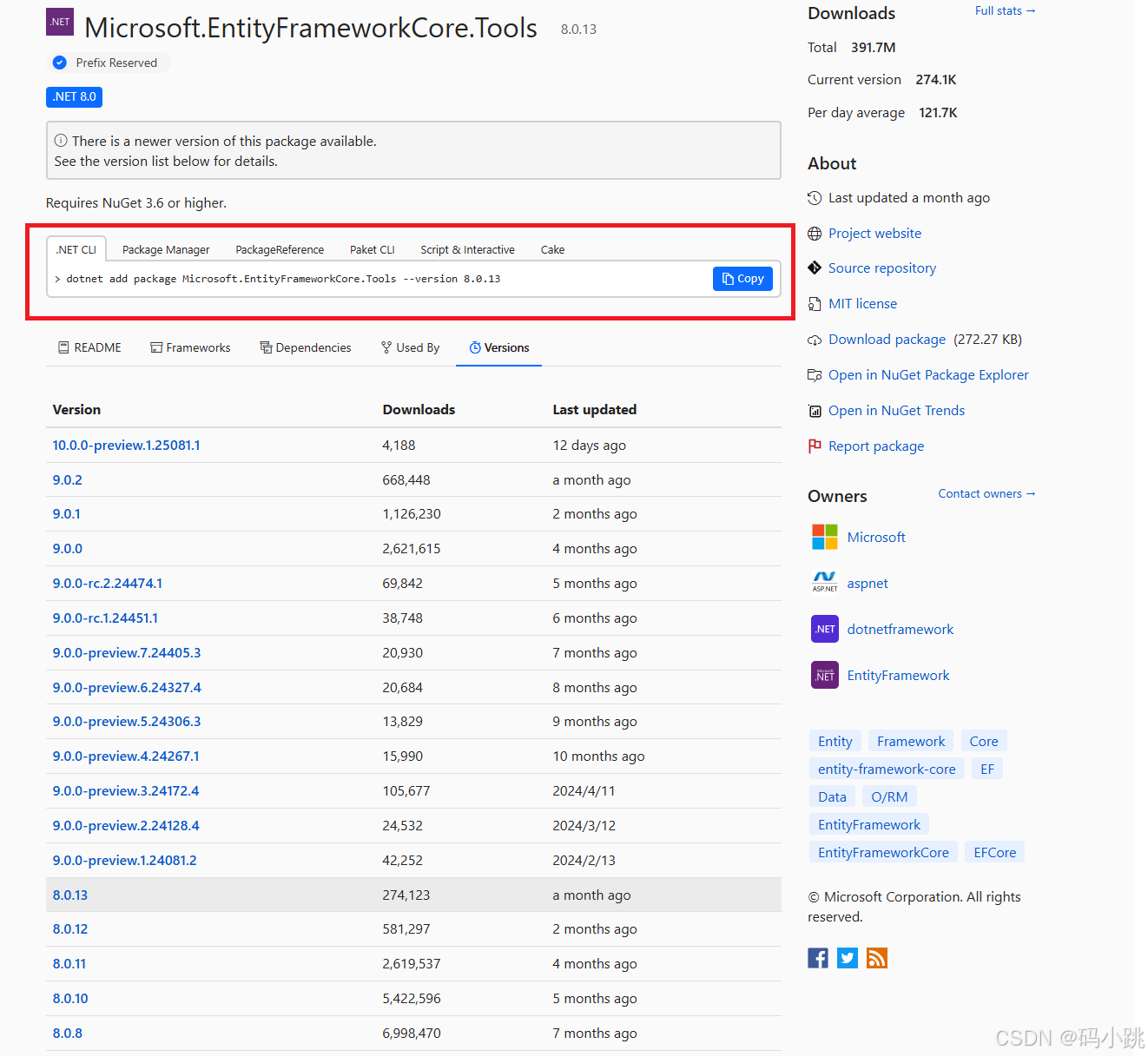Click Contact owners link
The width and height of the screenshot is (1148, 1057).
click(x=986, y=493)
